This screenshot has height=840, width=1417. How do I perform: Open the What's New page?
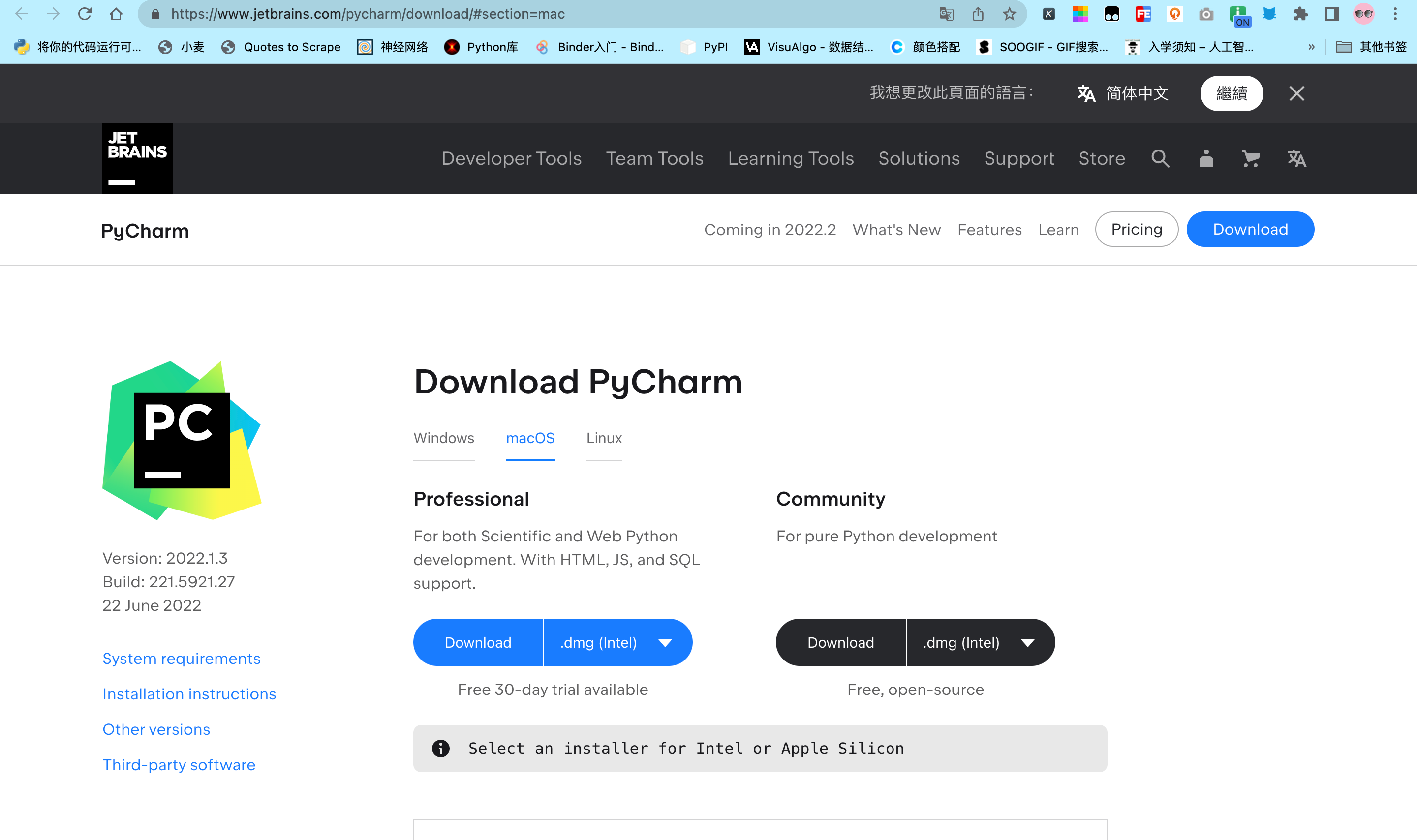[897, 229]
